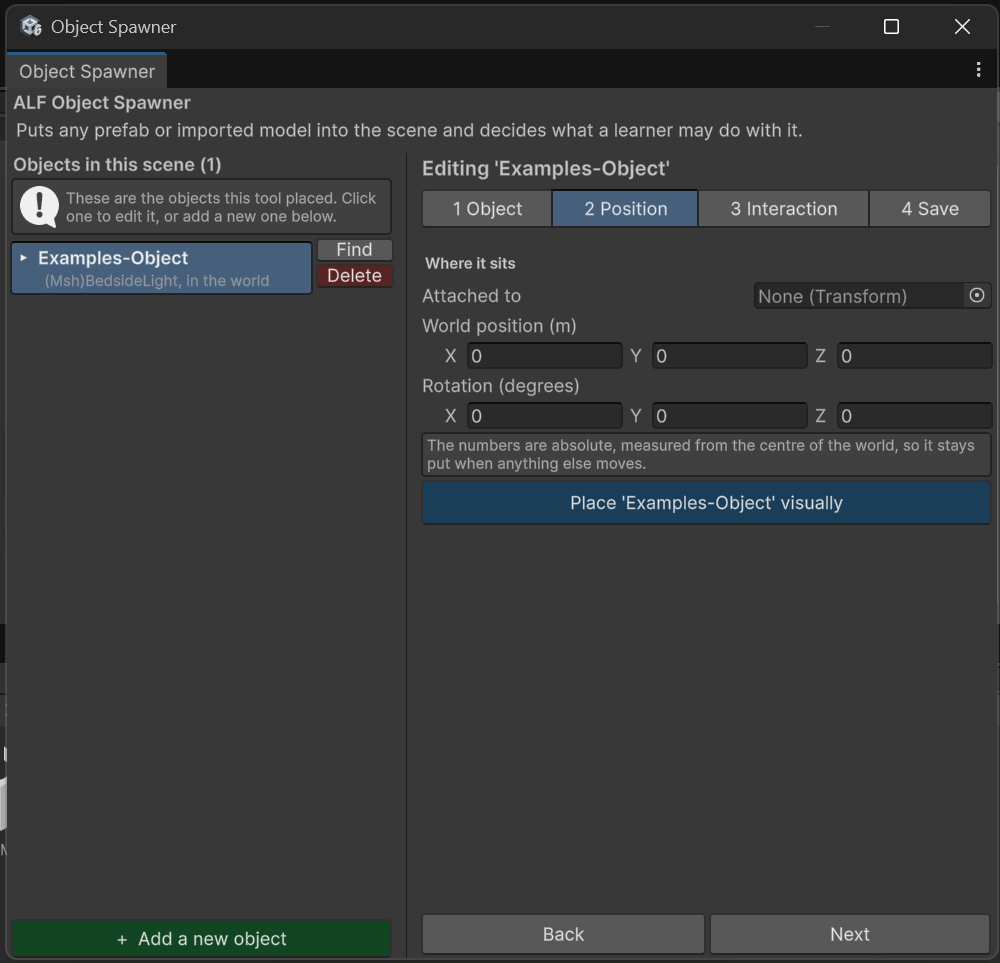
Task: Close the Object Spawner window
Action: coord(962,27)
